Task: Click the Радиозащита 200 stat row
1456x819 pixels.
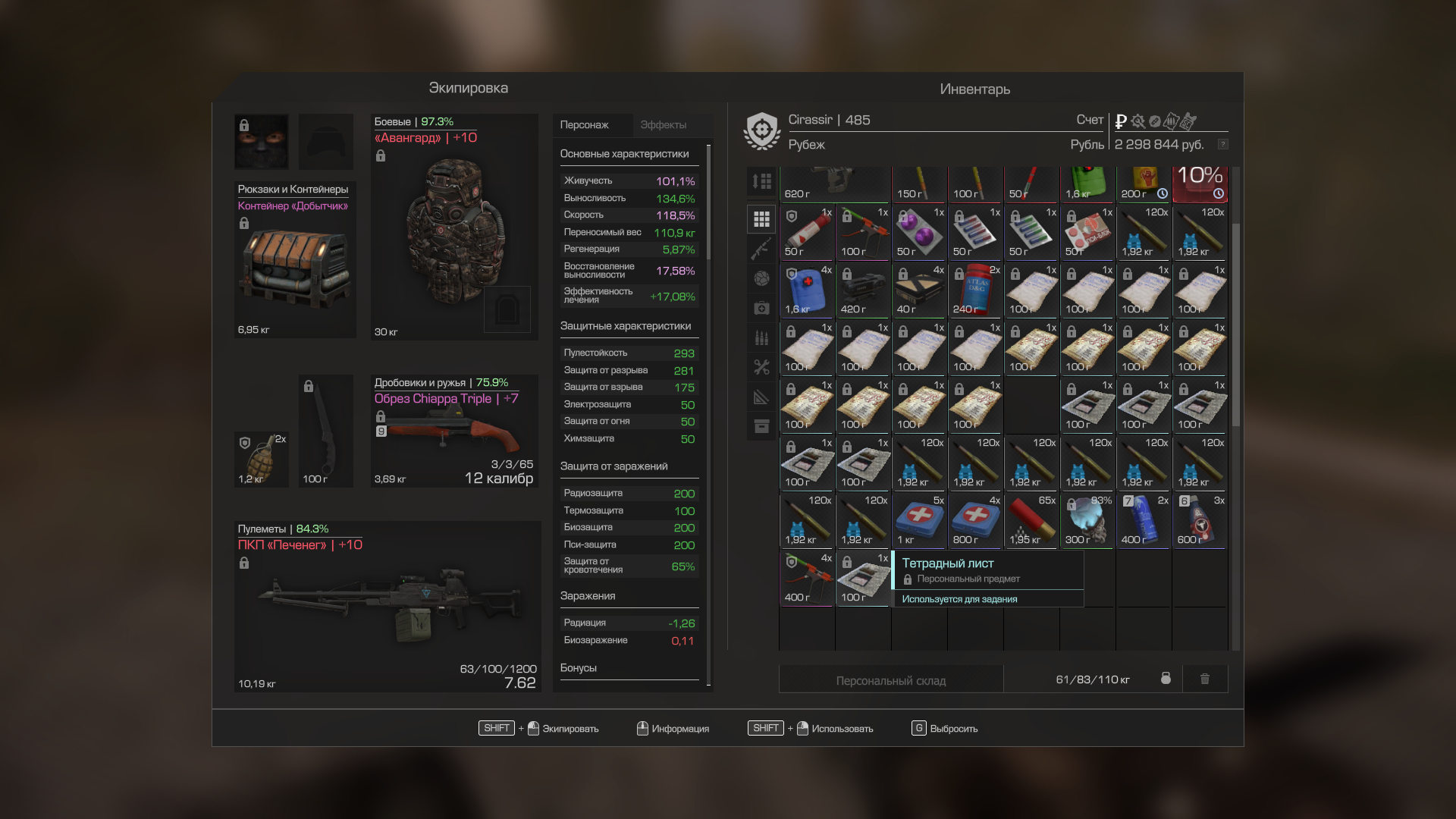Action: tap(629, 493)
